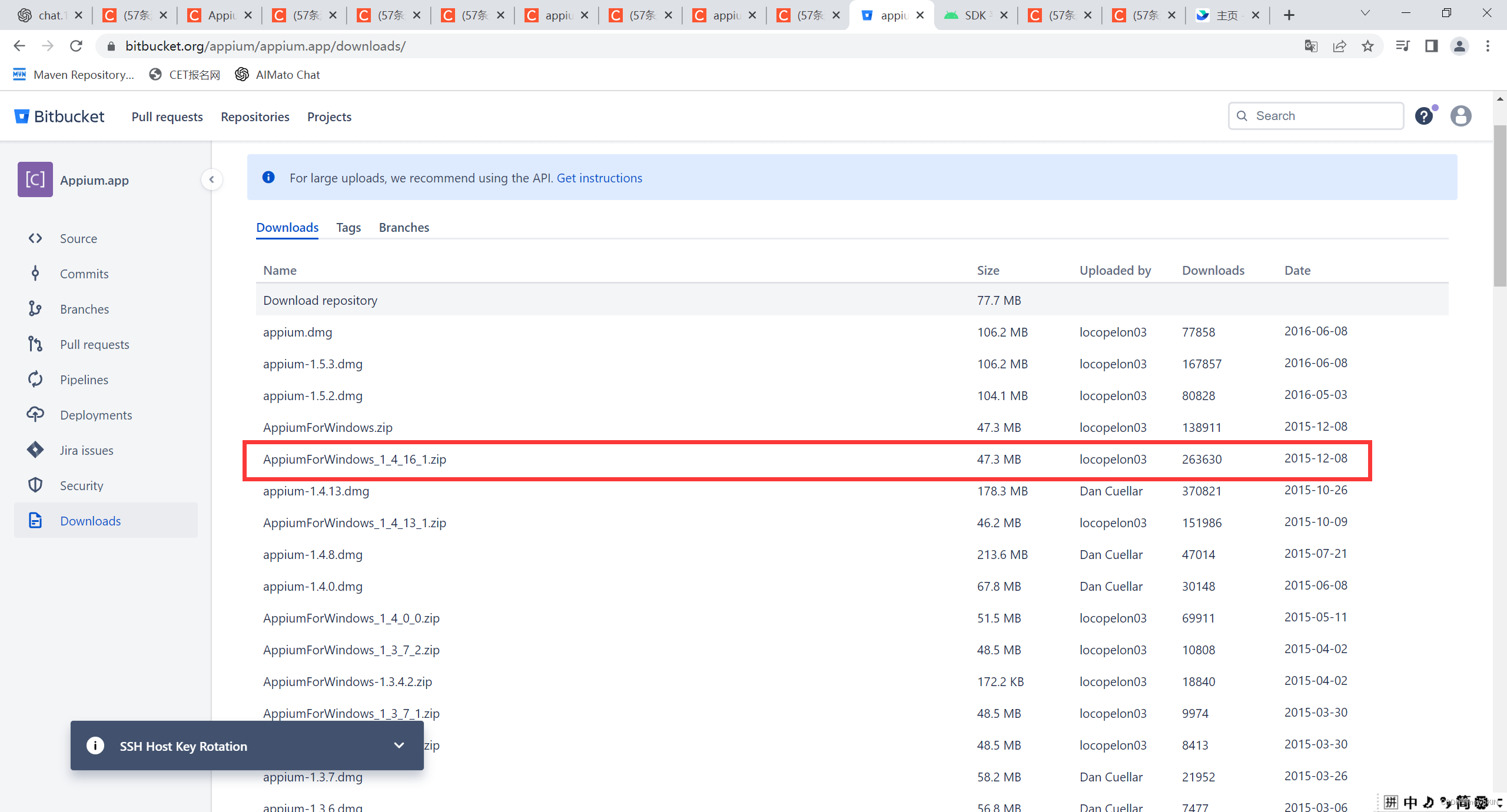The width and height of the screenshot is (1507, 812).
Task: Click the page vertical scrollbar
Action: [x=1500, y=206]
